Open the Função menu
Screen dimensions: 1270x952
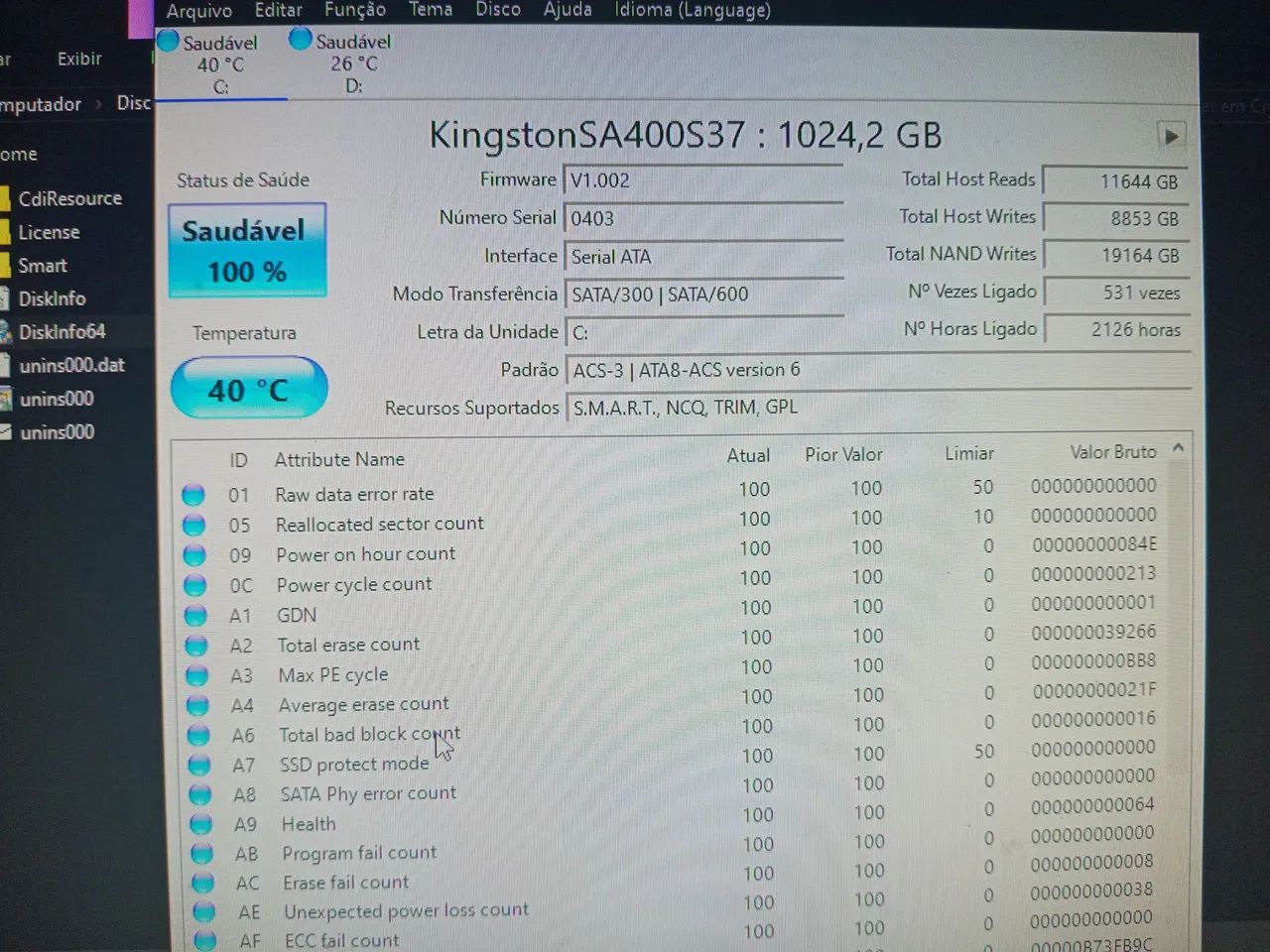tap(354, 9)
